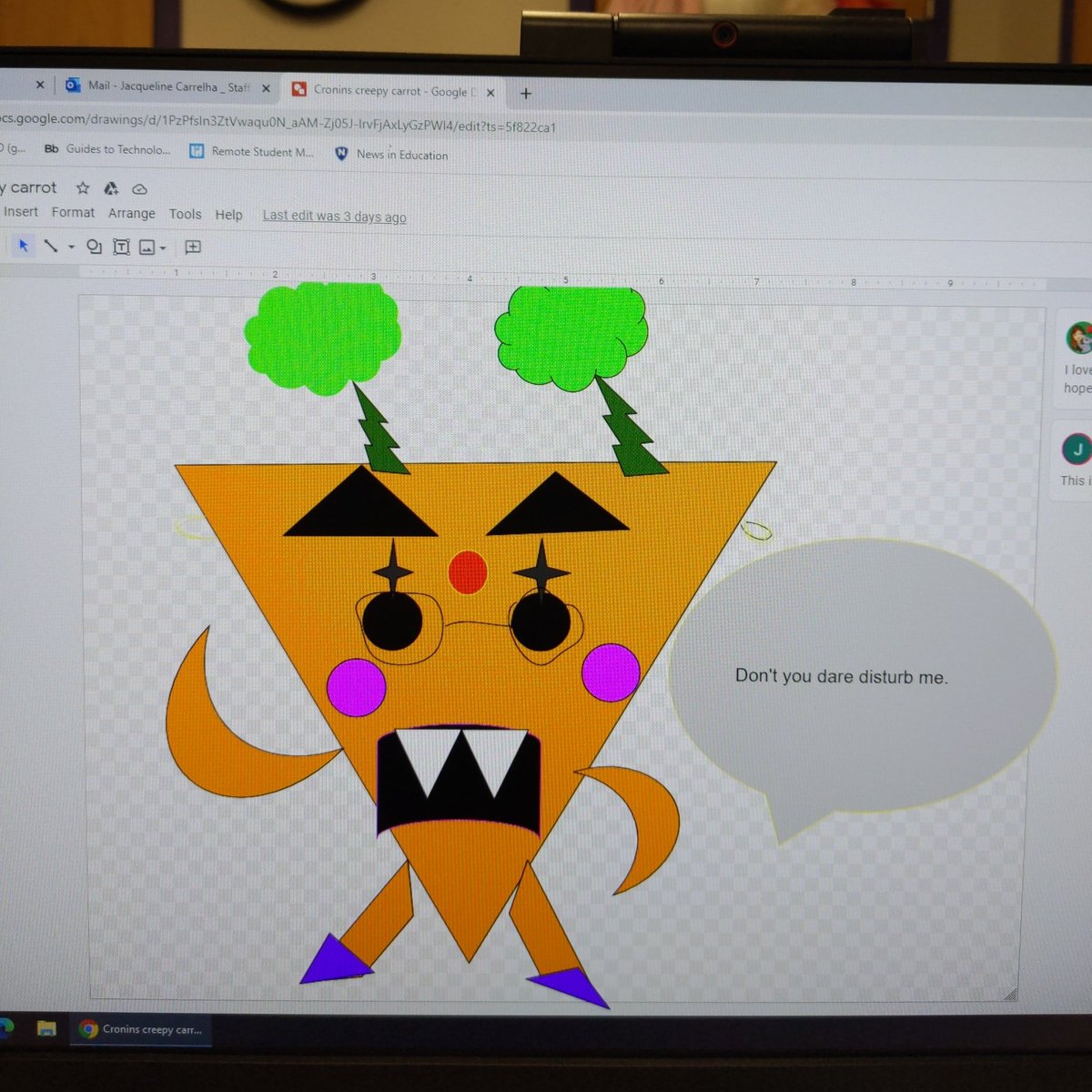The width and height of the screenshot is (1092, 1092).
Task: Open the Guides to Technolo... bookmark
Action: coord(107,149)
